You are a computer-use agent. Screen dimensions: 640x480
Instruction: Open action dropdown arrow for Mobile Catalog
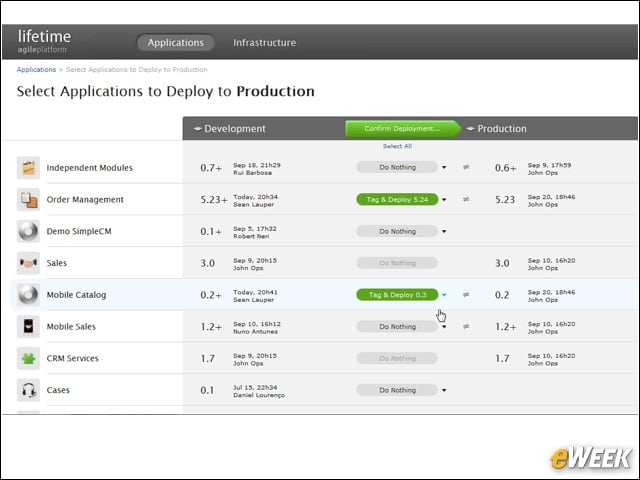(444, 295)
